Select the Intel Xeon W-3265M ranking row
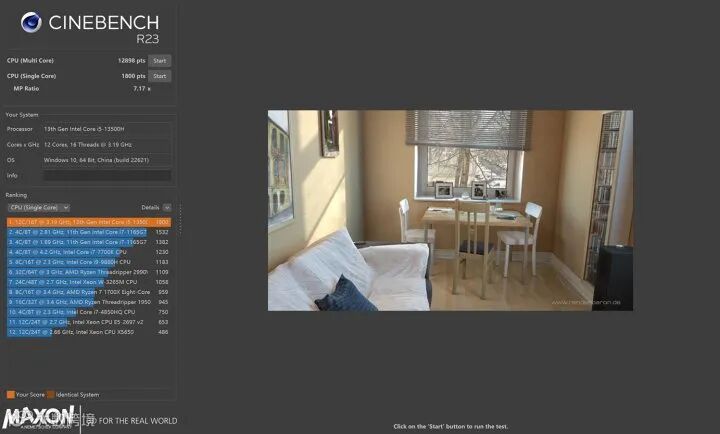This screenshot has height=434, width=720. [89, 282]
